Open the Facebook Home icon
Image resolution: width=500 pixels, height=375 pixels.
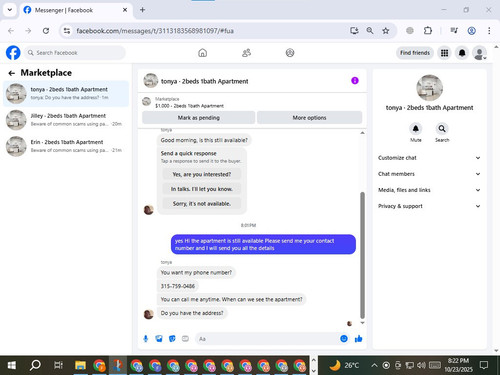202,53
